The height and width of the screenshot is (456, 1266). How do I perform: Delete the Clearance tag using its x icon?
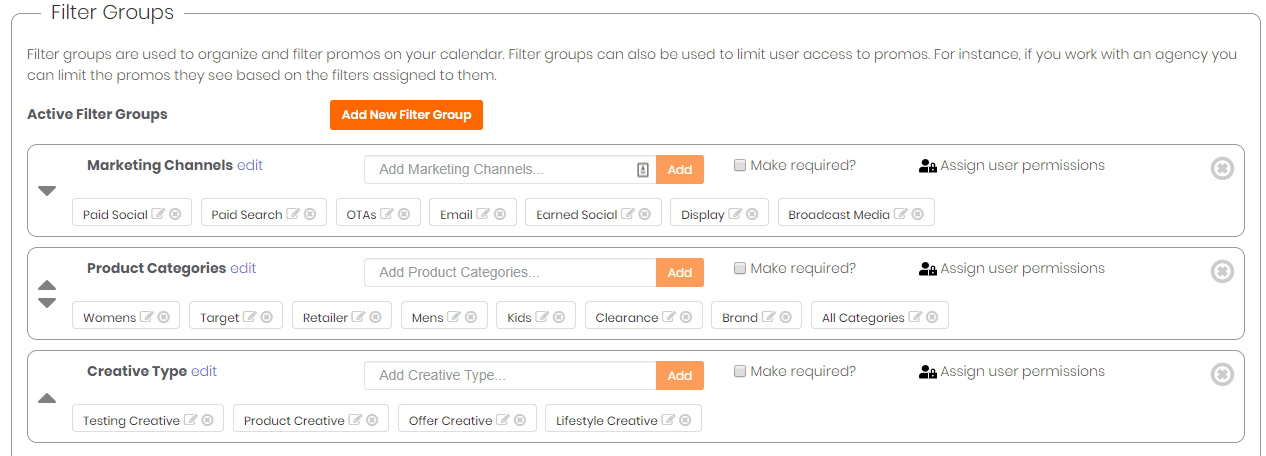pyautogui.click(x=688, y=317)
